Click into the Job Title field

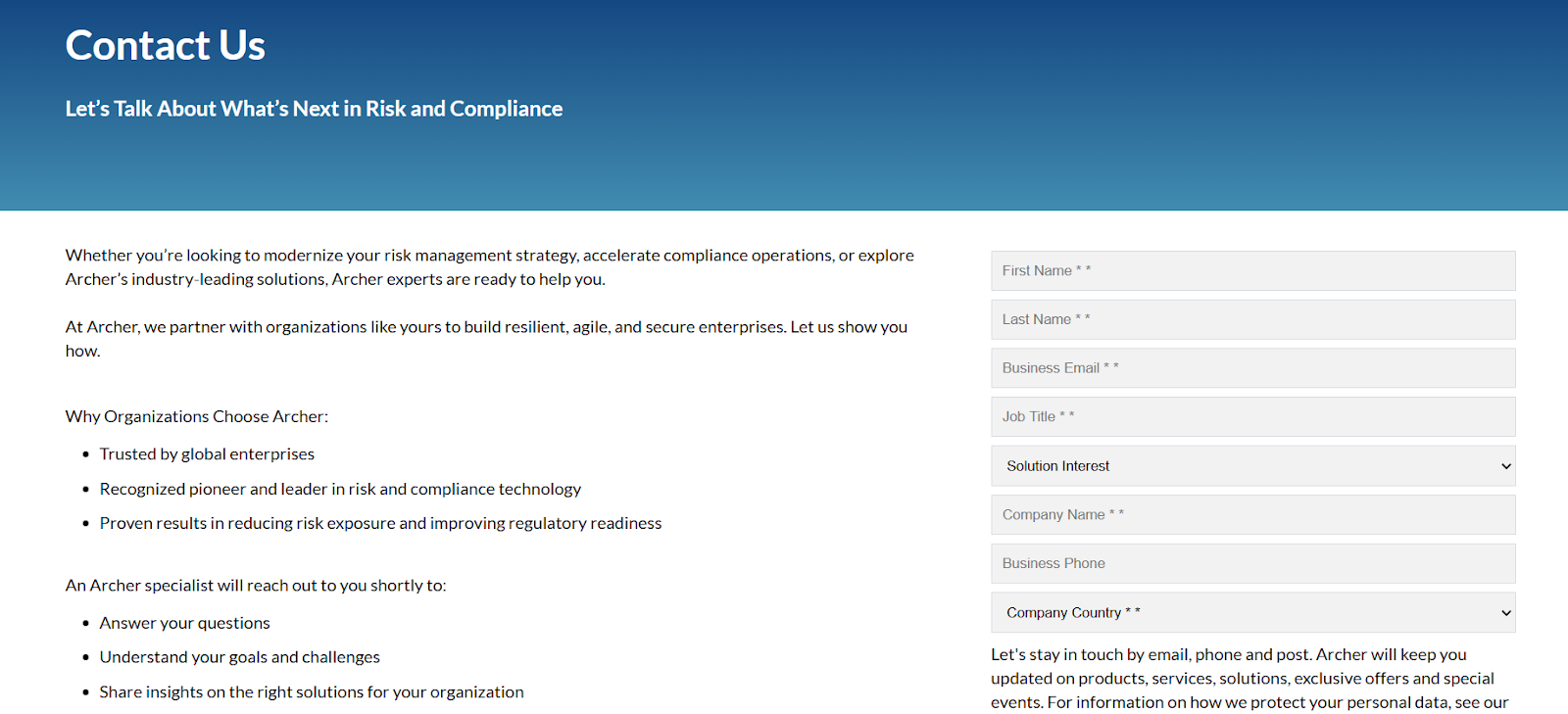coord(1252,416)
